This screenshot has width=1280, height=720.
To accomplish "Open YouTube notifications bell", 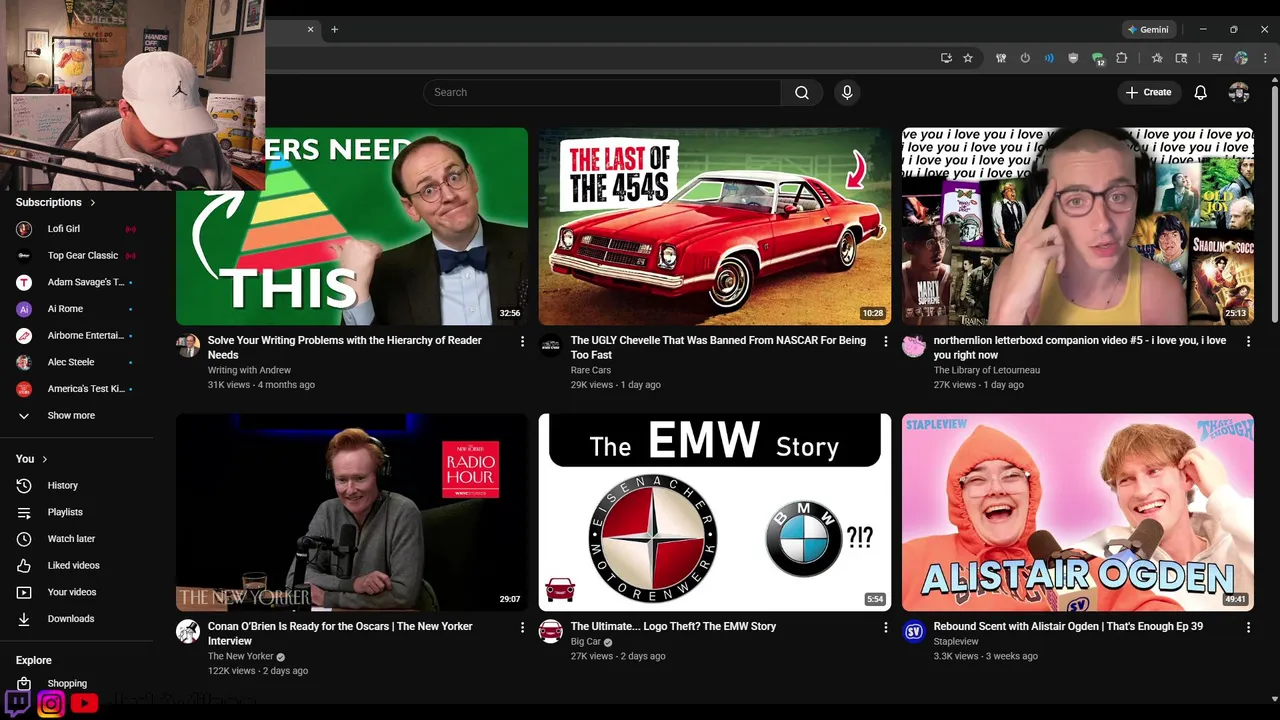I will tap(1200, 92).
